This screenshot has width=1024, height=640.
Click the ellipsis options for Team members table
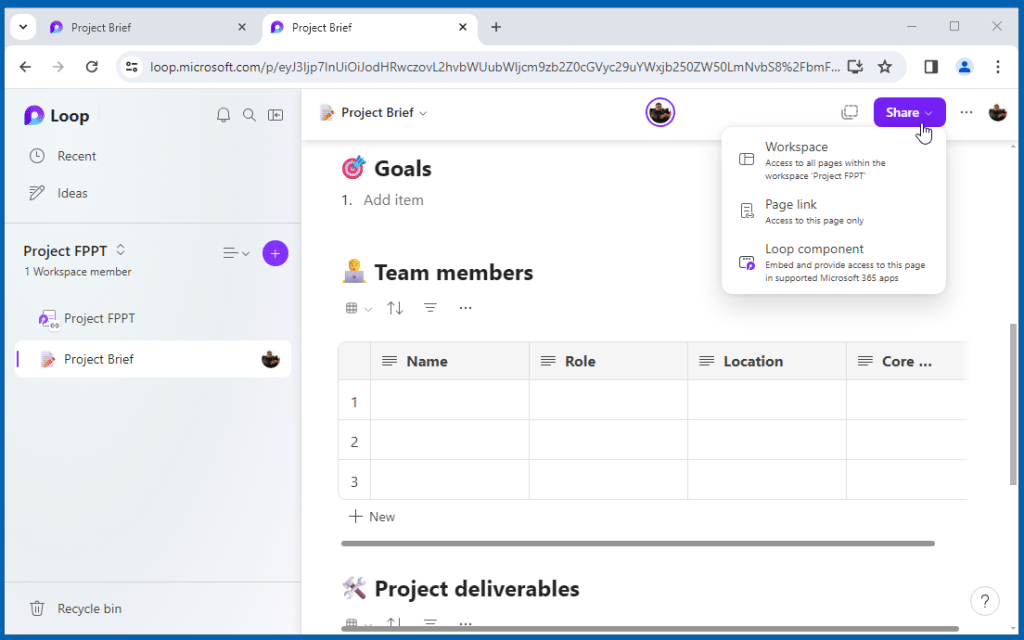(x=465, y=307)
